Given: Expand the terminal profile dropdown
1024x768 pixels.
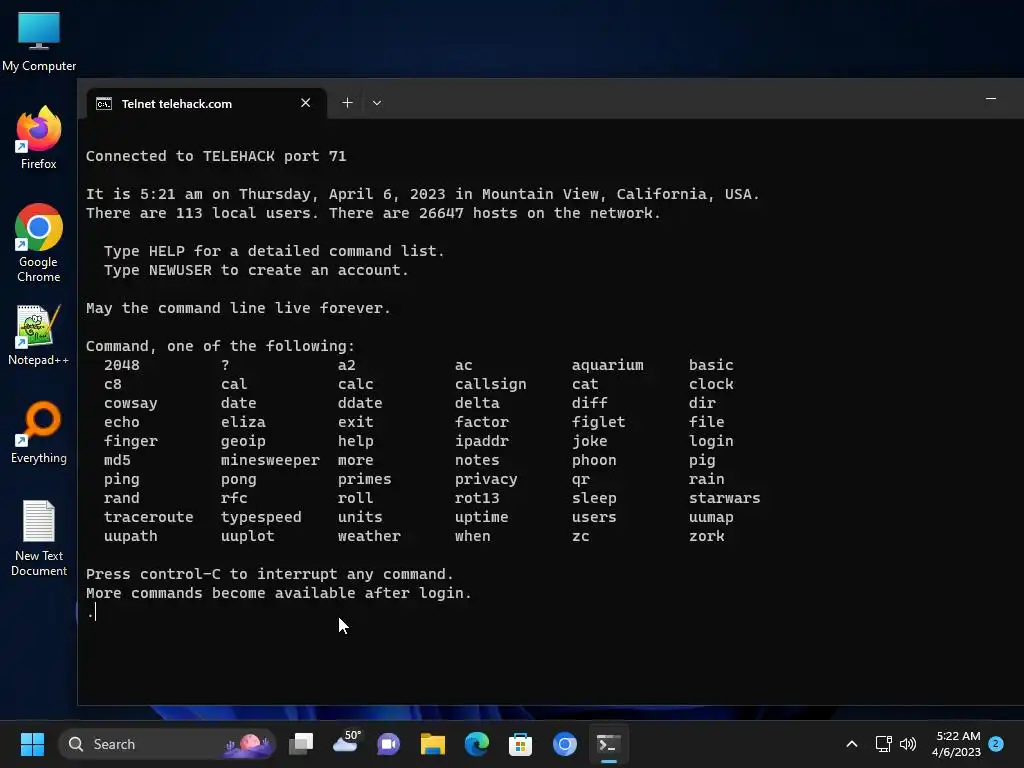Looking at the screenshot, I should point(377,103).
